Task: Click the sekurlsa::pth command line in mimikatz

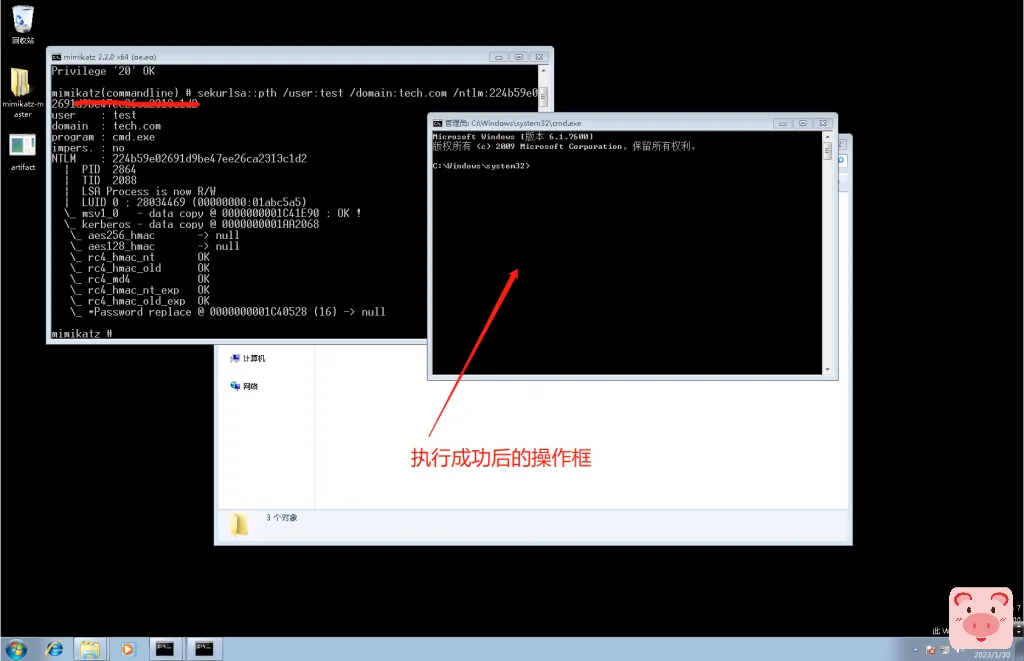Action: pyautogui.click(x=295, y=99)
